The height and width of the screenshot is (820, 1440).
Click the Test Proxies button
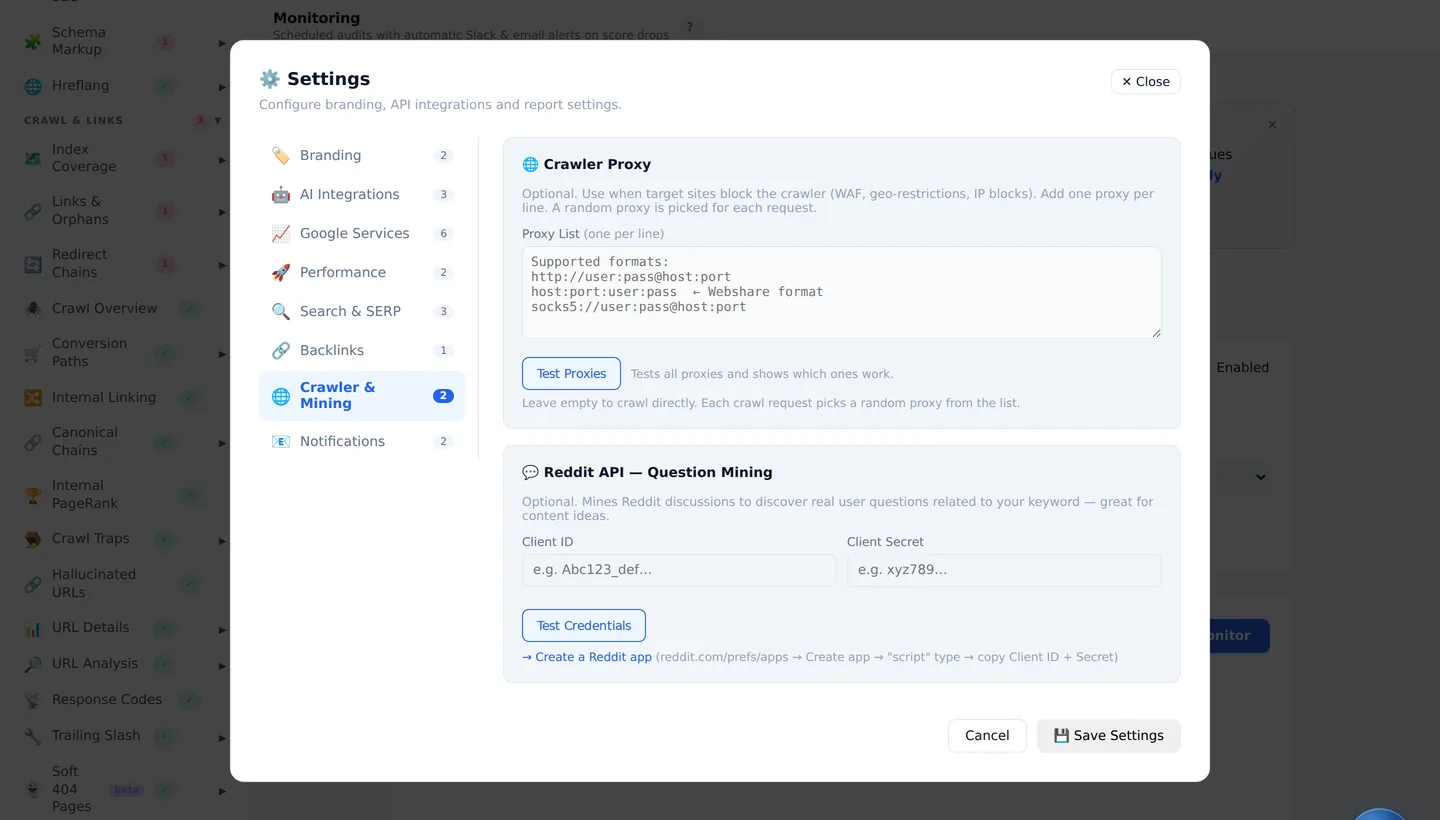click(x=571, y=373)
